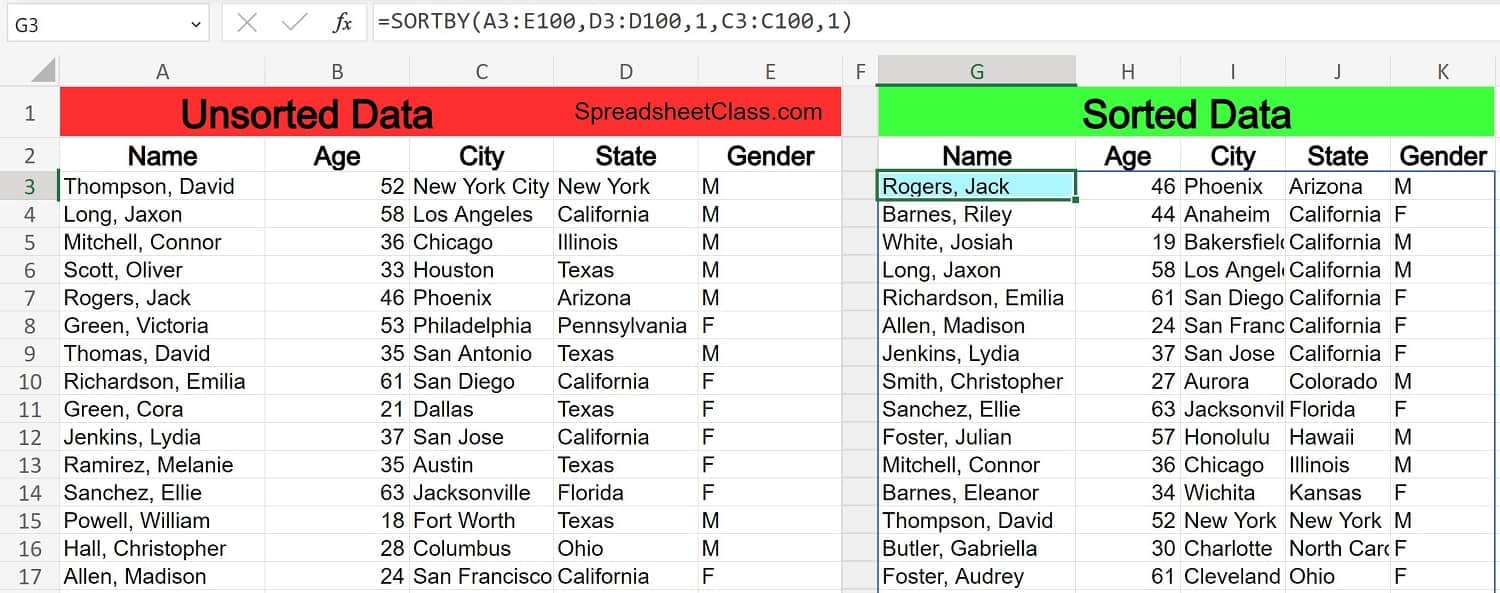Image resolution: width=1500 pixels, height=593 pixels.
Task: Click the Gender header in sorted table
Action: (x=1443, y=156)
